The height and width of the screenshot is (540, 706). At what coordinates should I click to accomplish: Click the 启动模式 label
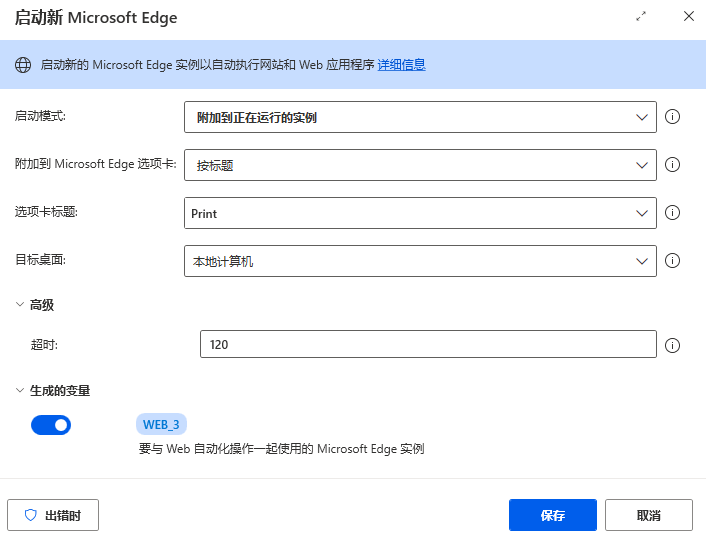click(x=40, y=116)
